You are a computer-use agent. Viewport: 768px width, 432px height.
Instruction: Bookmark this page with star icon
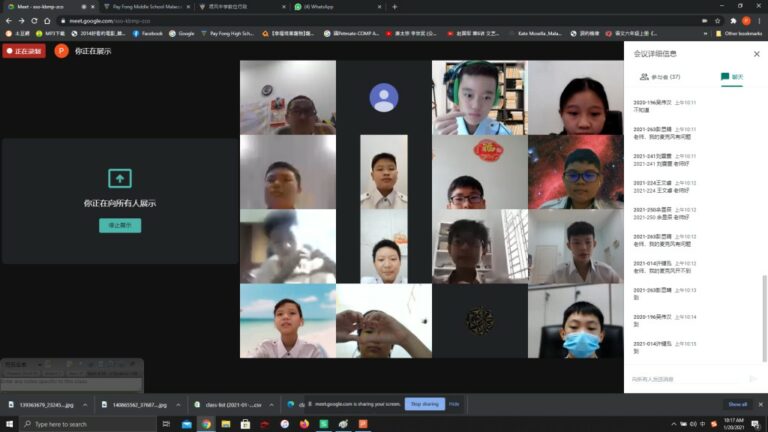(718, 21)
